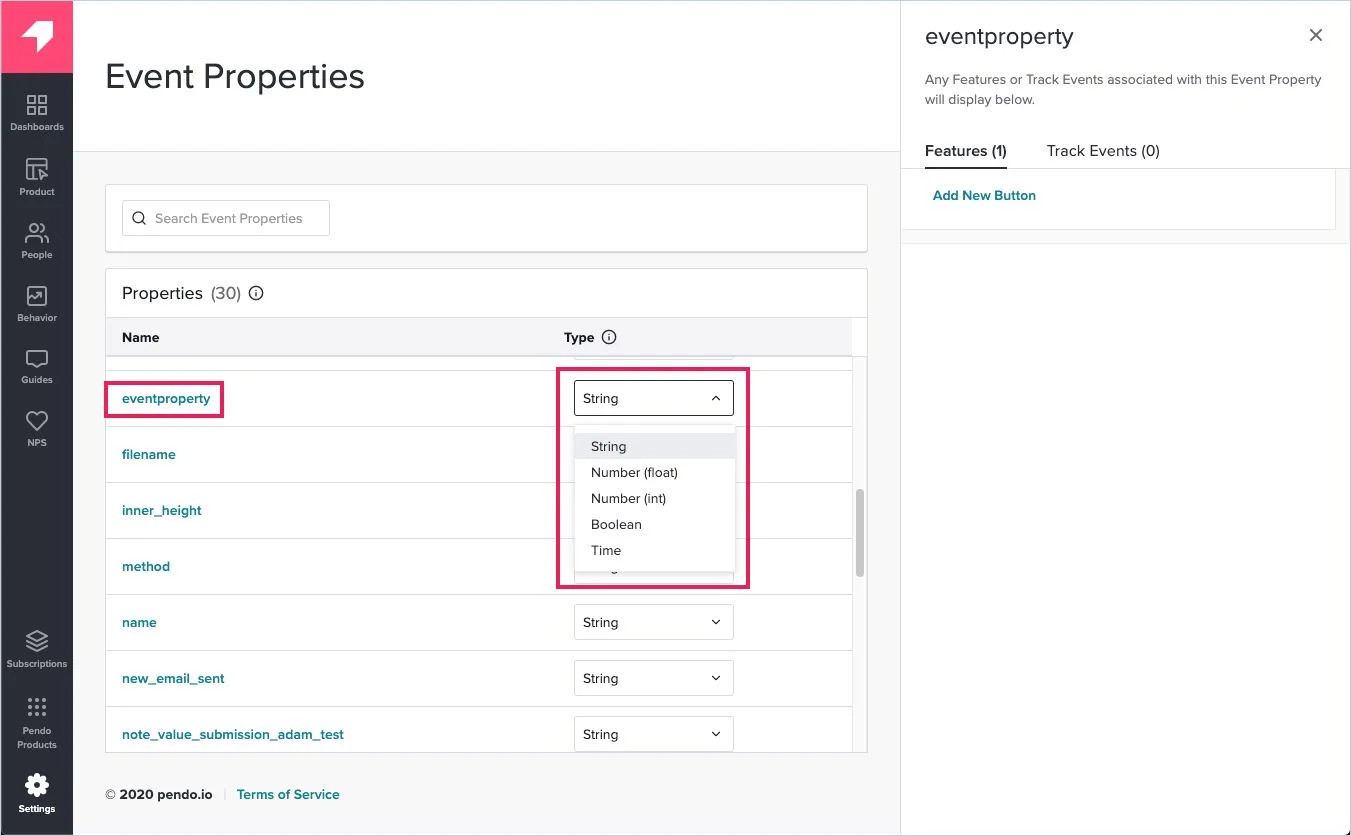Click the Pendo logo icon

36,37
